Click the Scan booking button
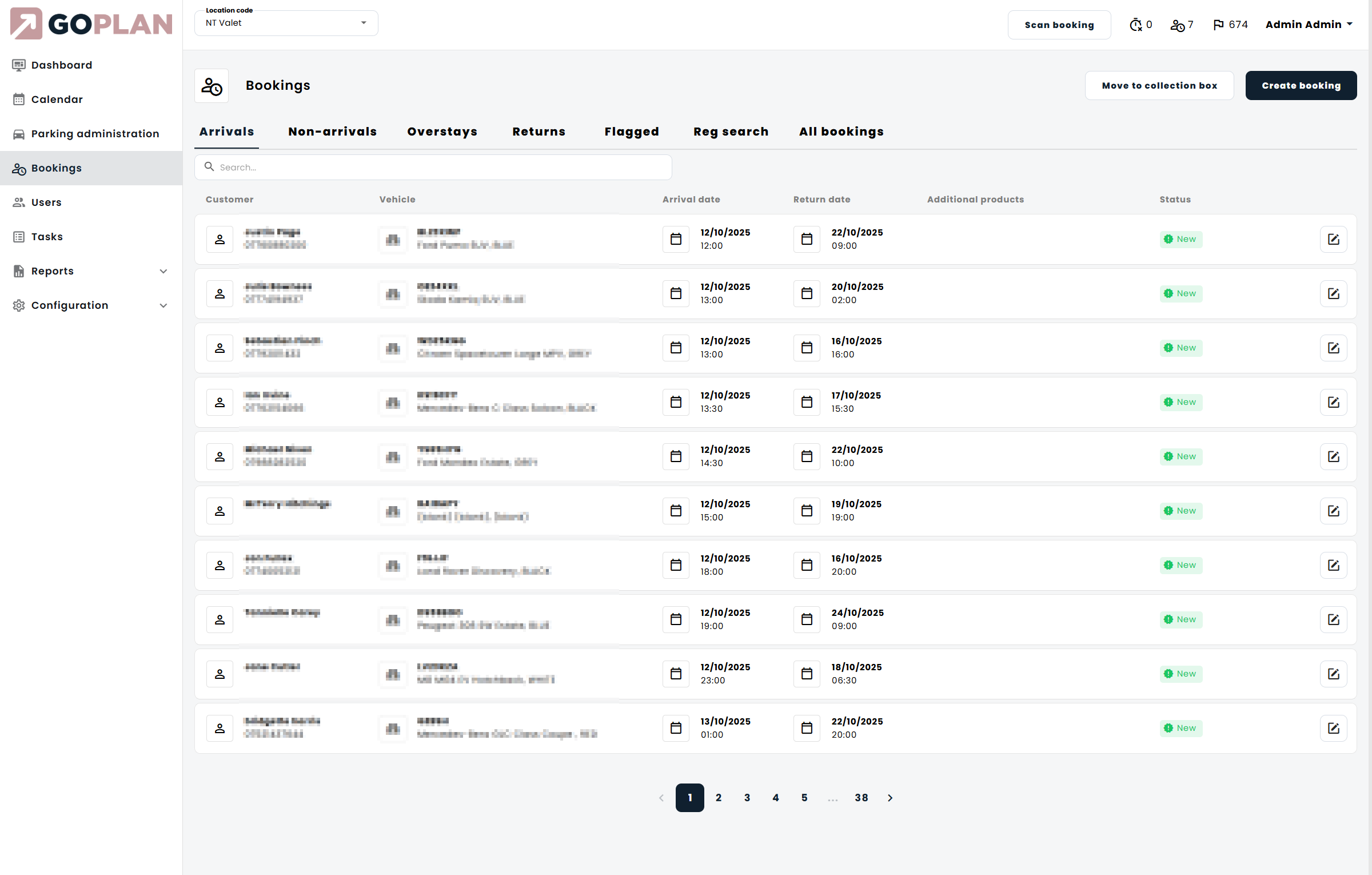The image size is (1372, 875). point(1059,25)
